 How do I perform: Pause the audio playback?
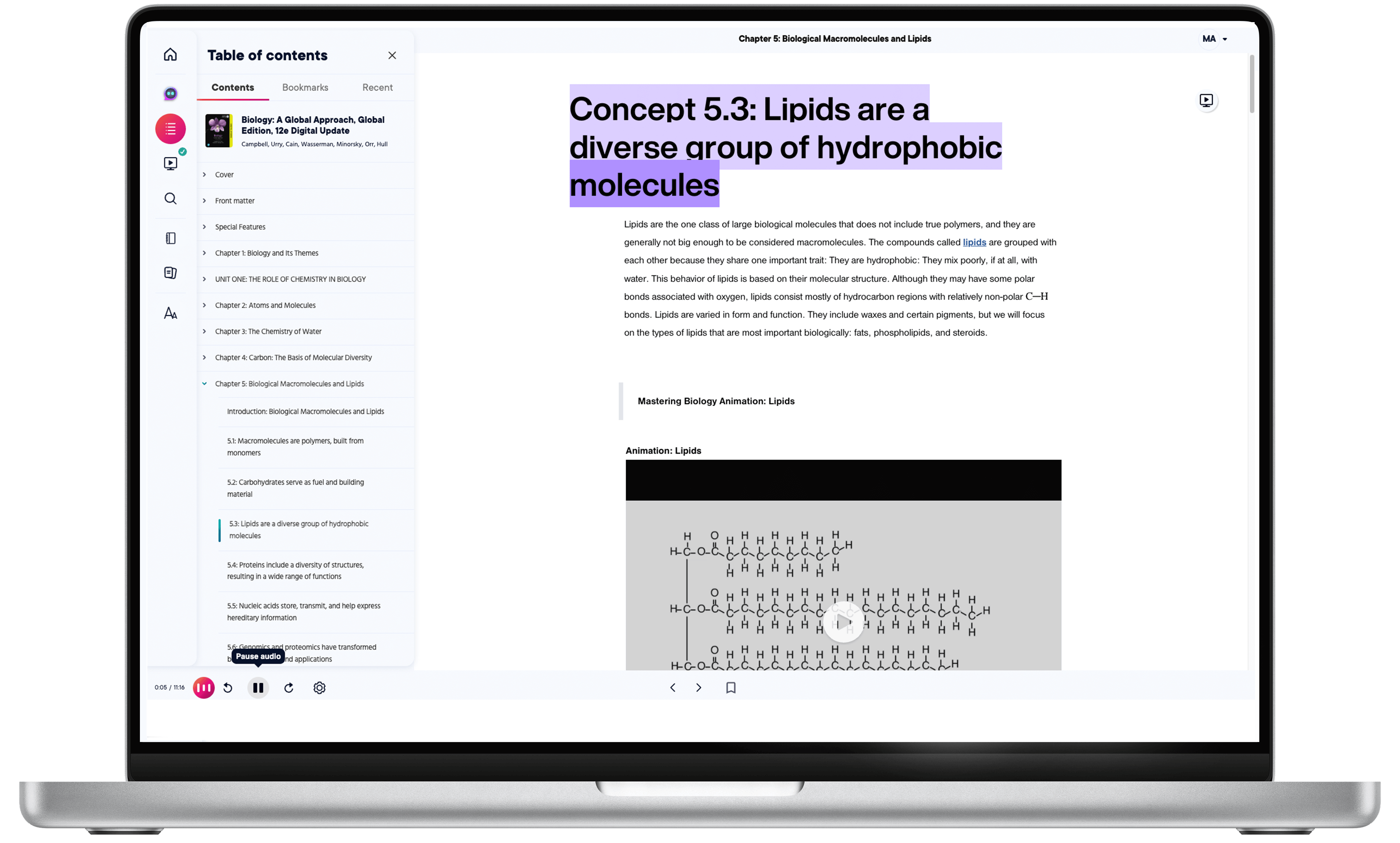pyautogui.click(x=258, y=688)
